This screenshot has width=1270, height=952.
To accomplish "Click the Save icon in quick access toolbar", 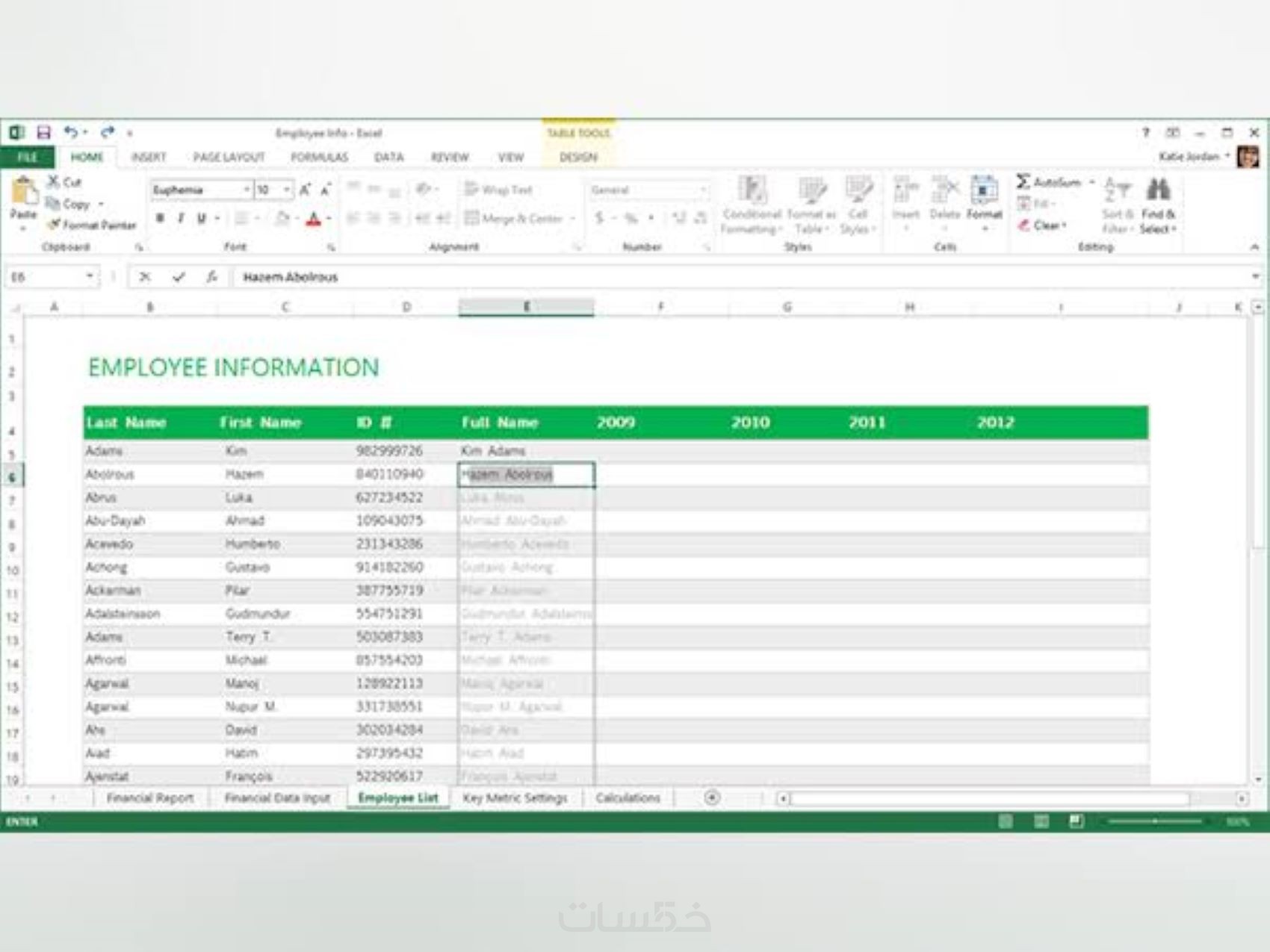I will [44, 133].
